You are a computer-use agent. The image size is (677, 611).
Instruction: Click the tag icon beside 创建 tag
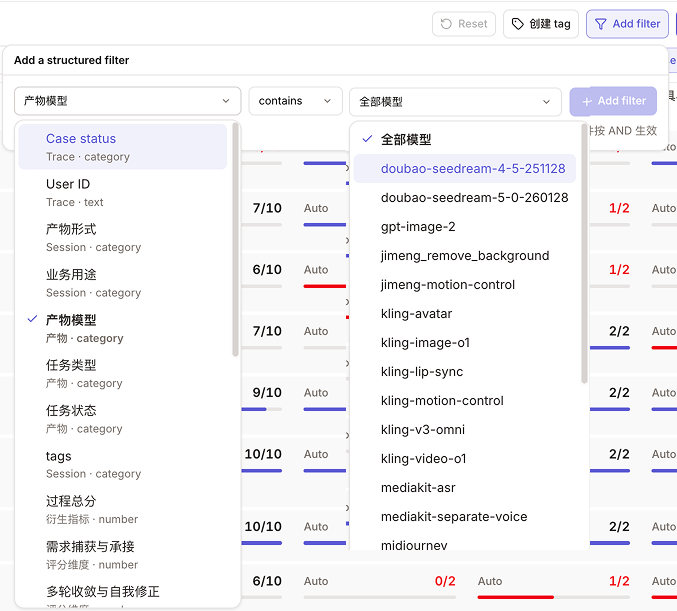pos(517,24)
